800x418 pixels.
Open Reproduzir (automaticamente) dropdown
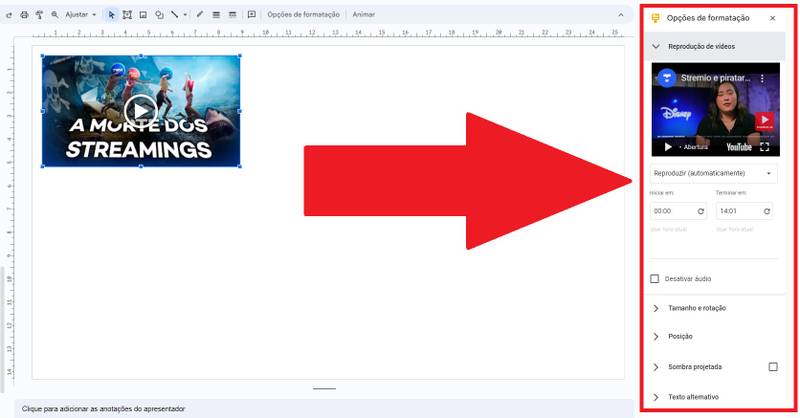[x=714, y=174]
